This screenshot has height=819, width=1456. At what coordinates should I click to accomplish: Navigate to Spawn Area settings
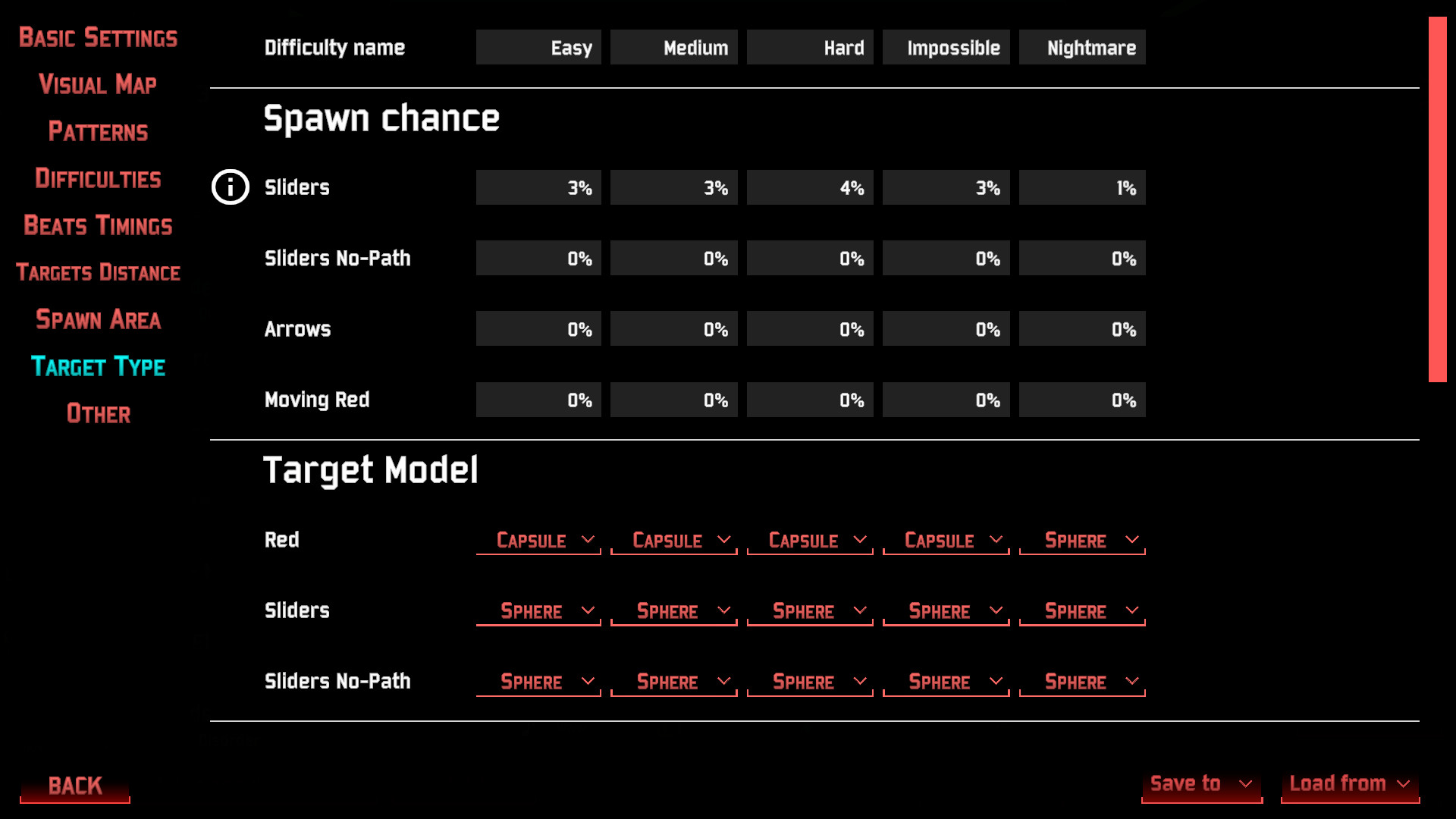(x=98, y=319)
